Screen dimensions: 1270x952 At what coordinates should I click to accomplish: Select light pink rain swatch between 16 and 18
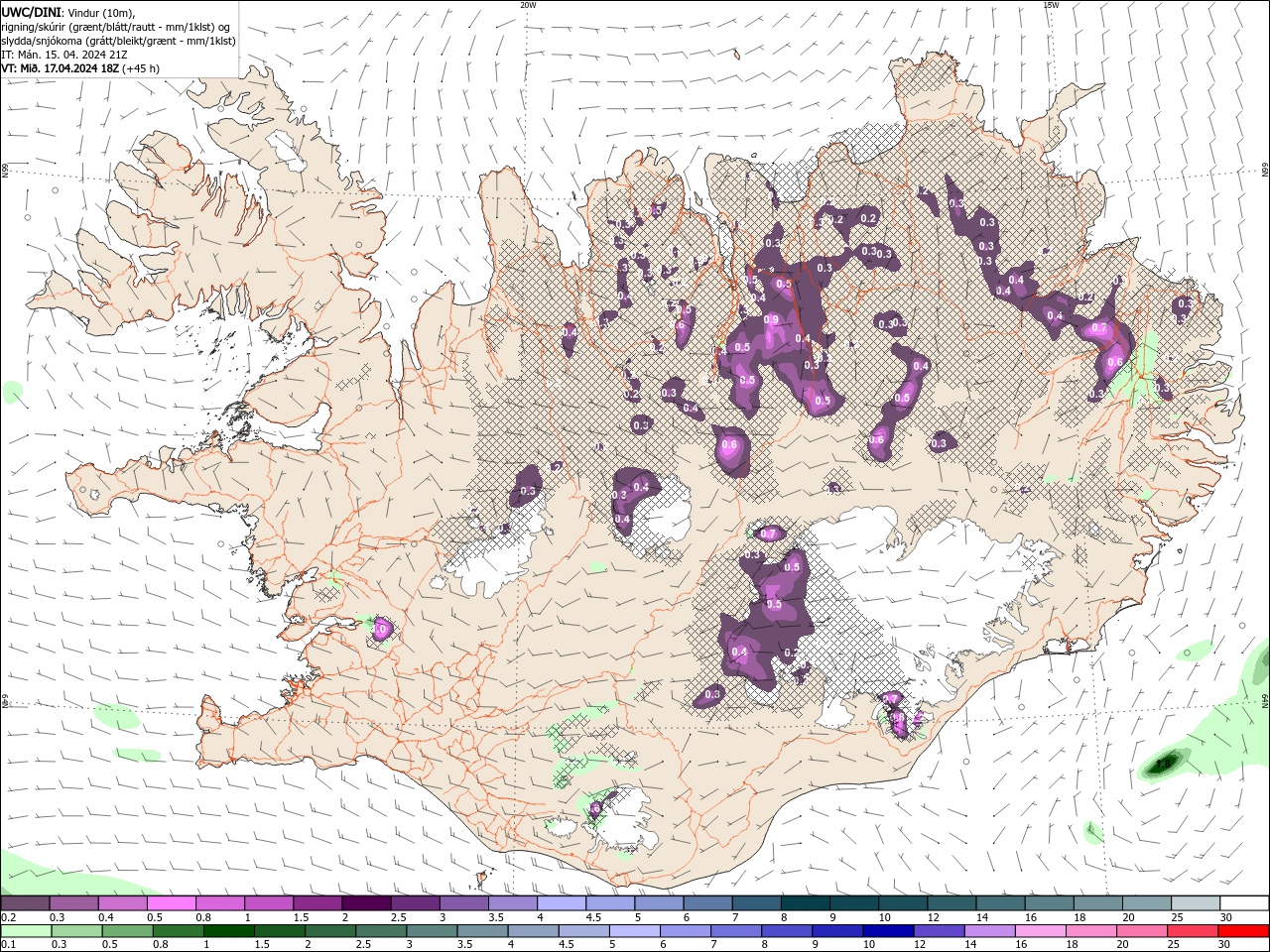1041,931
